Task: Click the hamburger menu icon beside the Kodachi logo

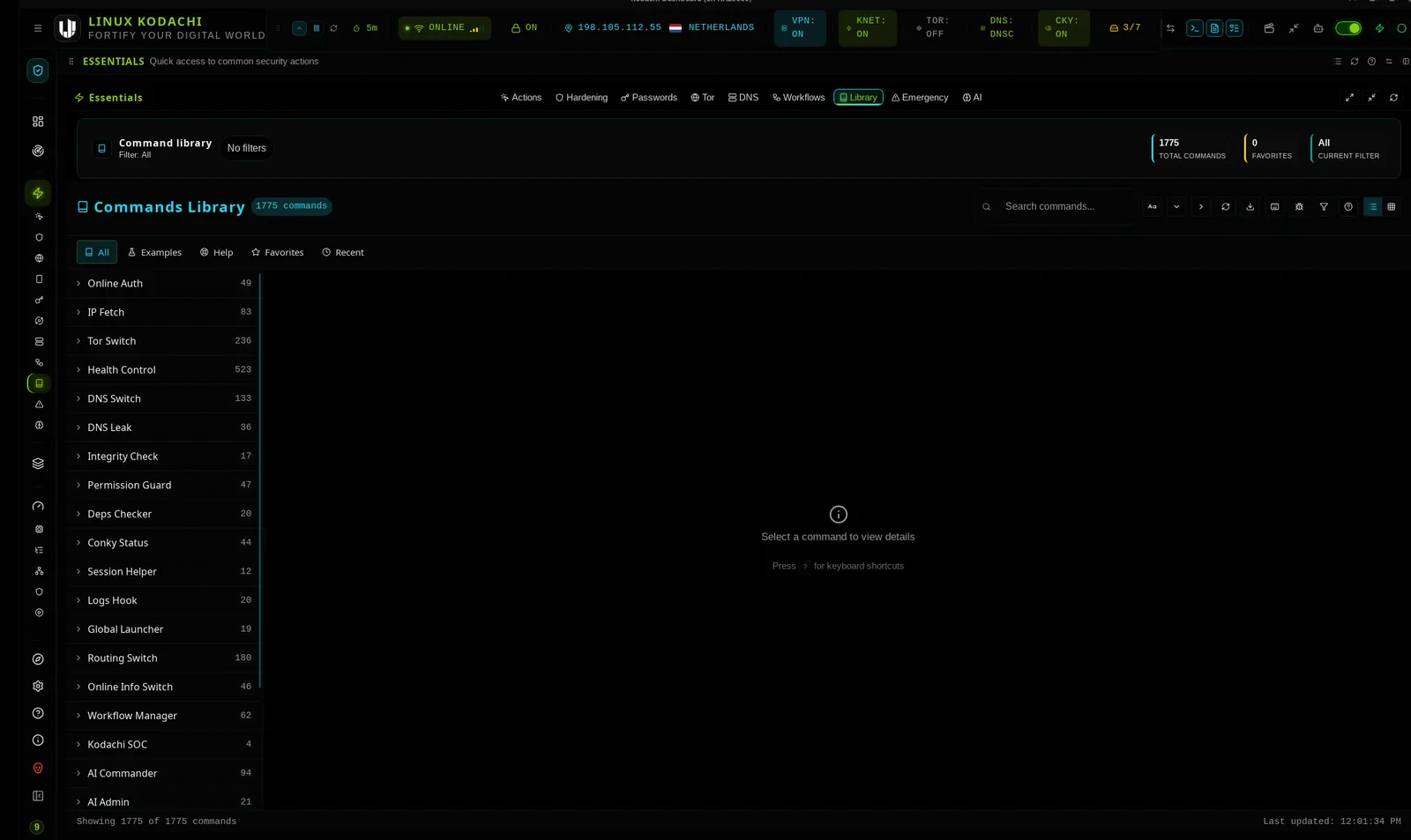Action: tap(38, 28)
